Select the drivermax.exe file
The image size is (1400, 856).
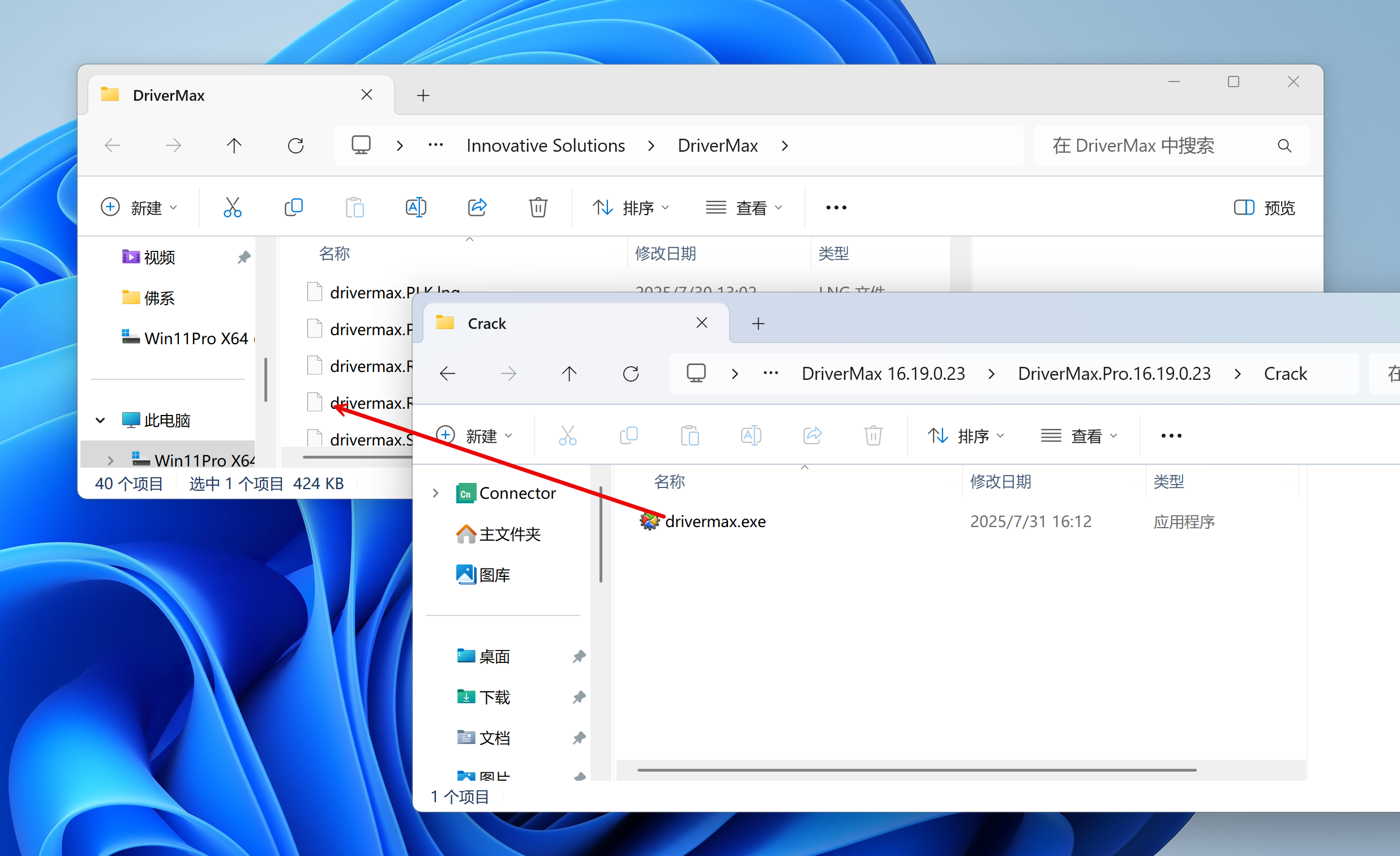pos(715,521)
